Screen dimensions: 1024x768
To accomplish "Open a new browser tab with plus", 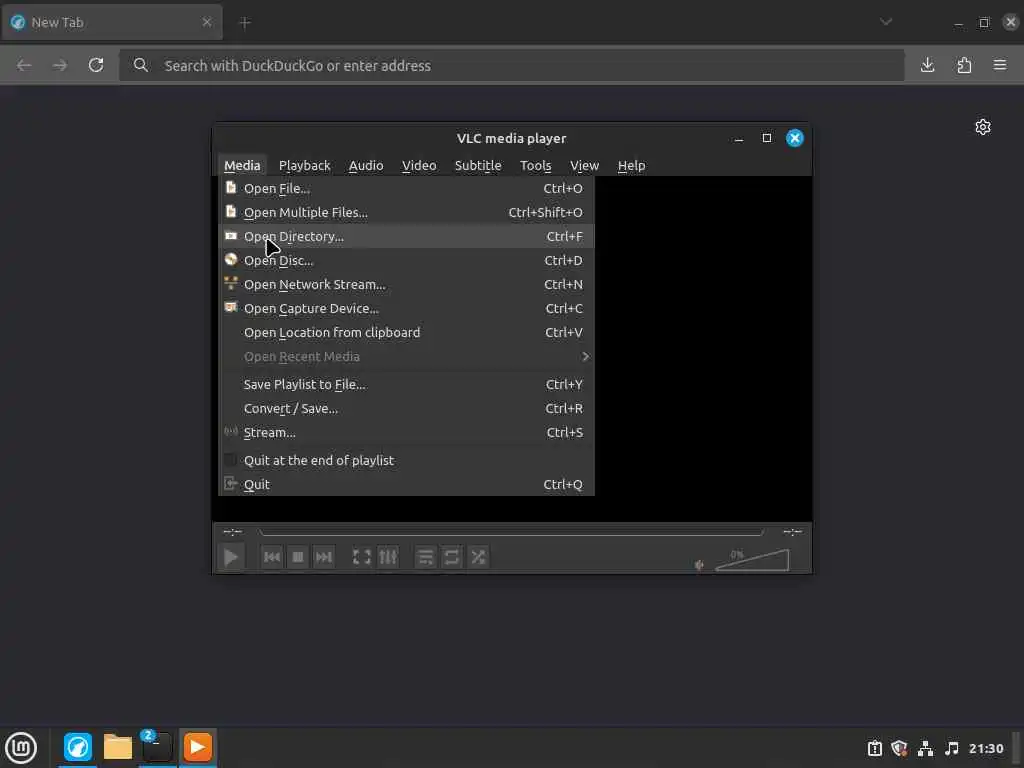I will tap(245, 23).
